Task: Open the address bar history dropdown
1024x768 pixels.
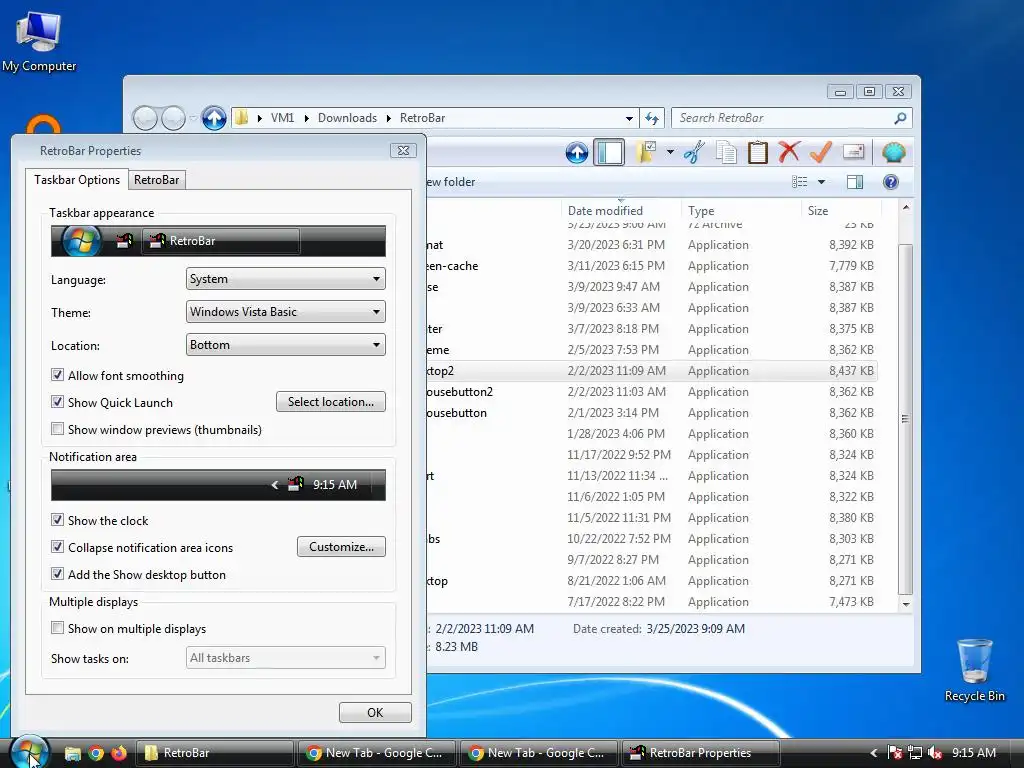Action: tap(629, 118)
